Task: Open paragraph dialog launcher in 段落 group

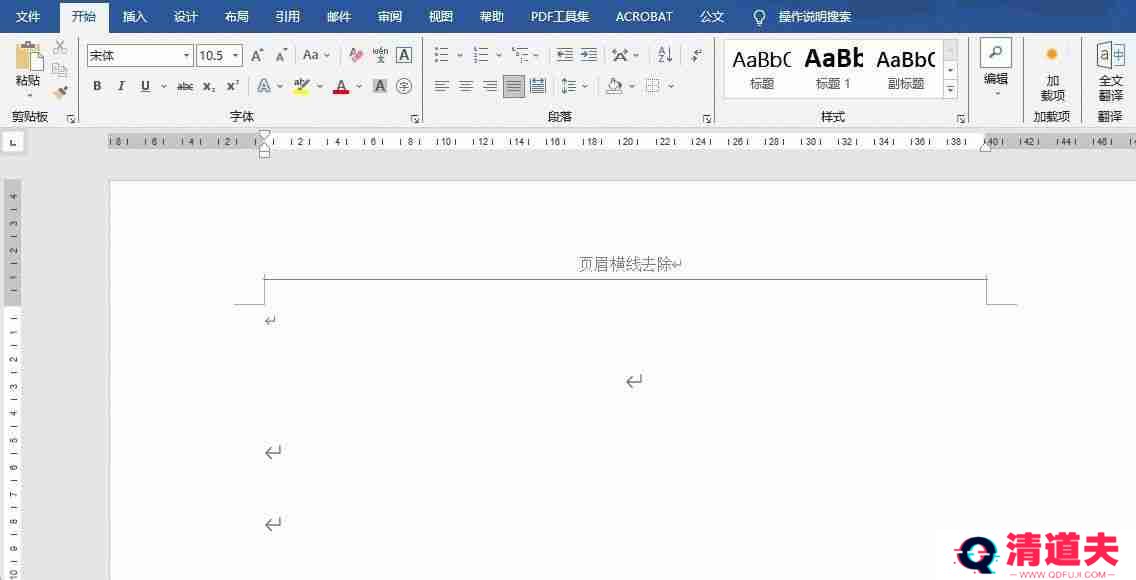Action: [x=706, y=119]
